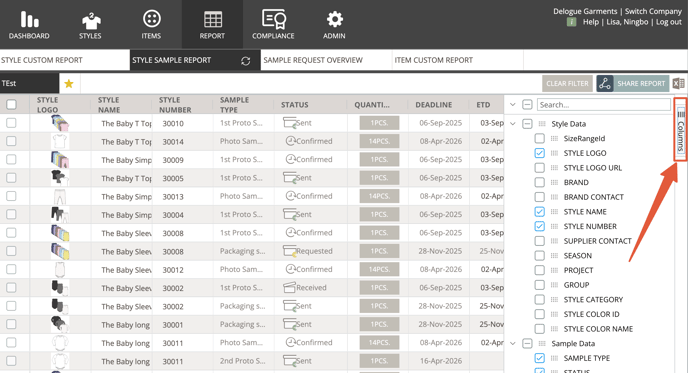
Task: Collapse the Style Data group
Action: 513,124
